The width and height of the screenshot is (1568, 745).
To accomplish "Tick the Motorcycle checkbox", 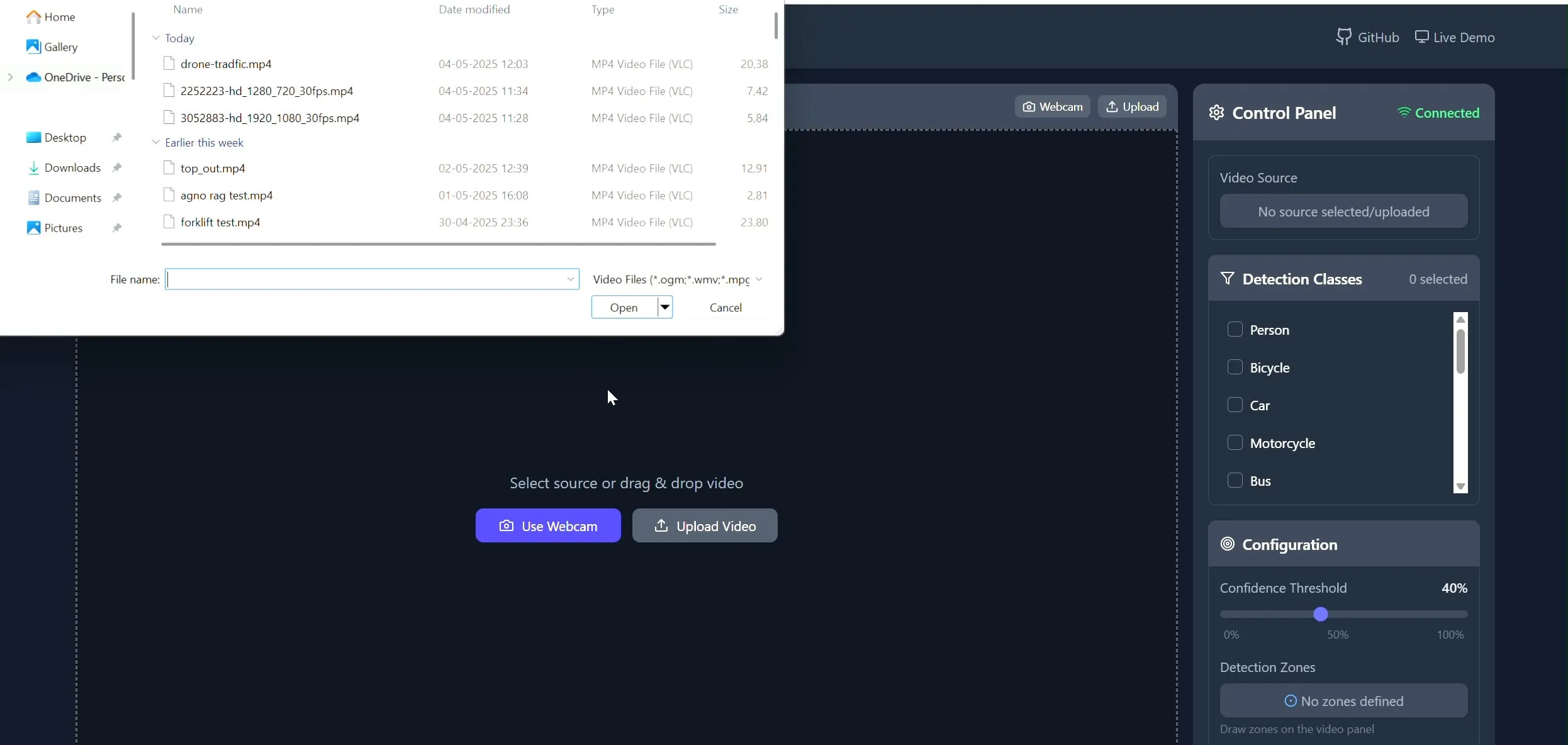I will 1235,443.
